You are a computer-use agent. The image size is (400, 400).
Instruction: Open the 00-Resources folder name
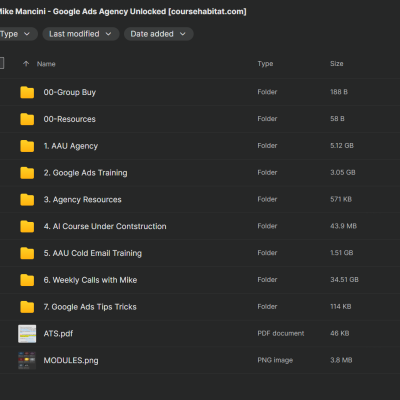[70, 119]
